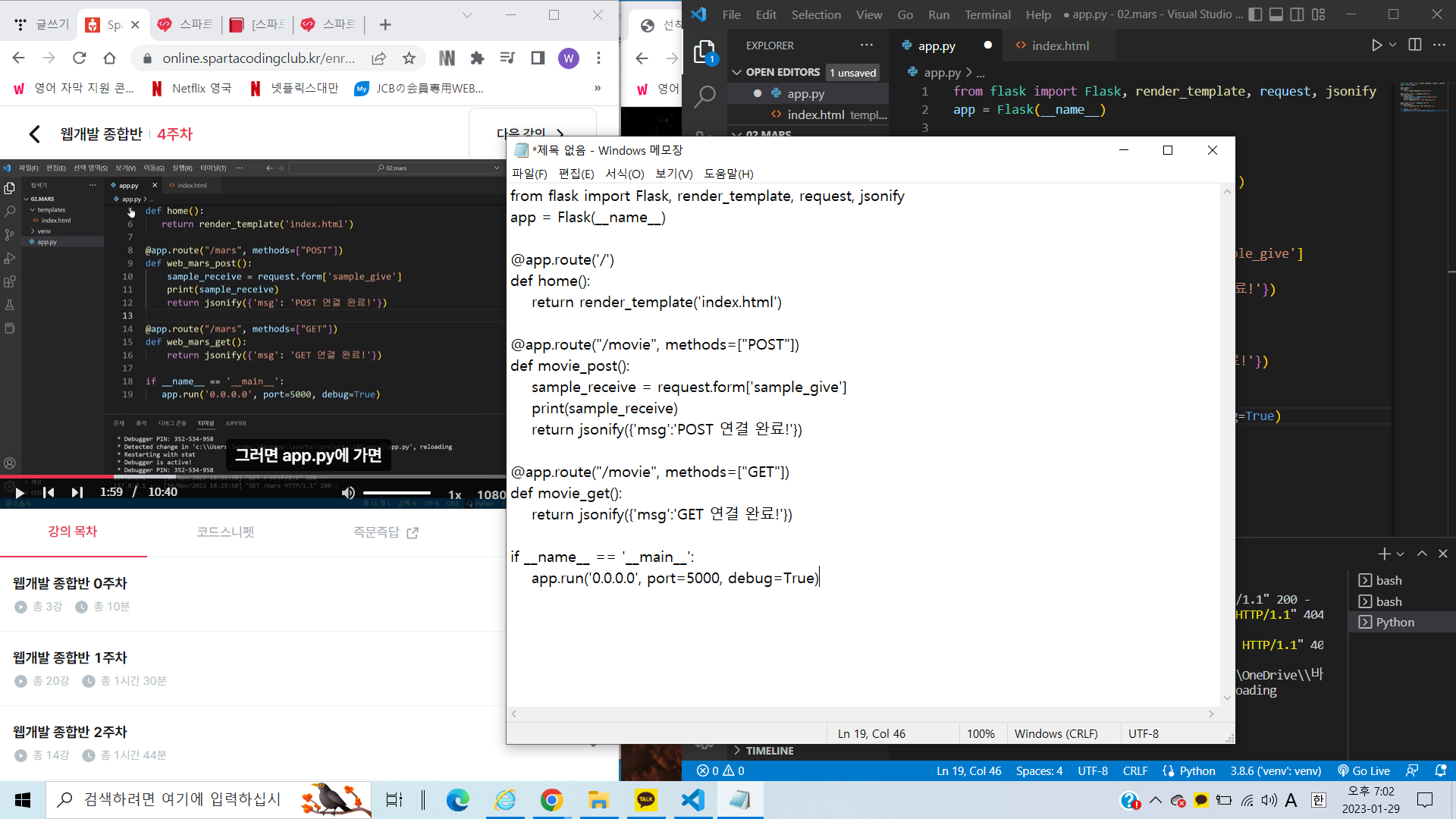Open Chrome media controls icon

coord(507,58)
